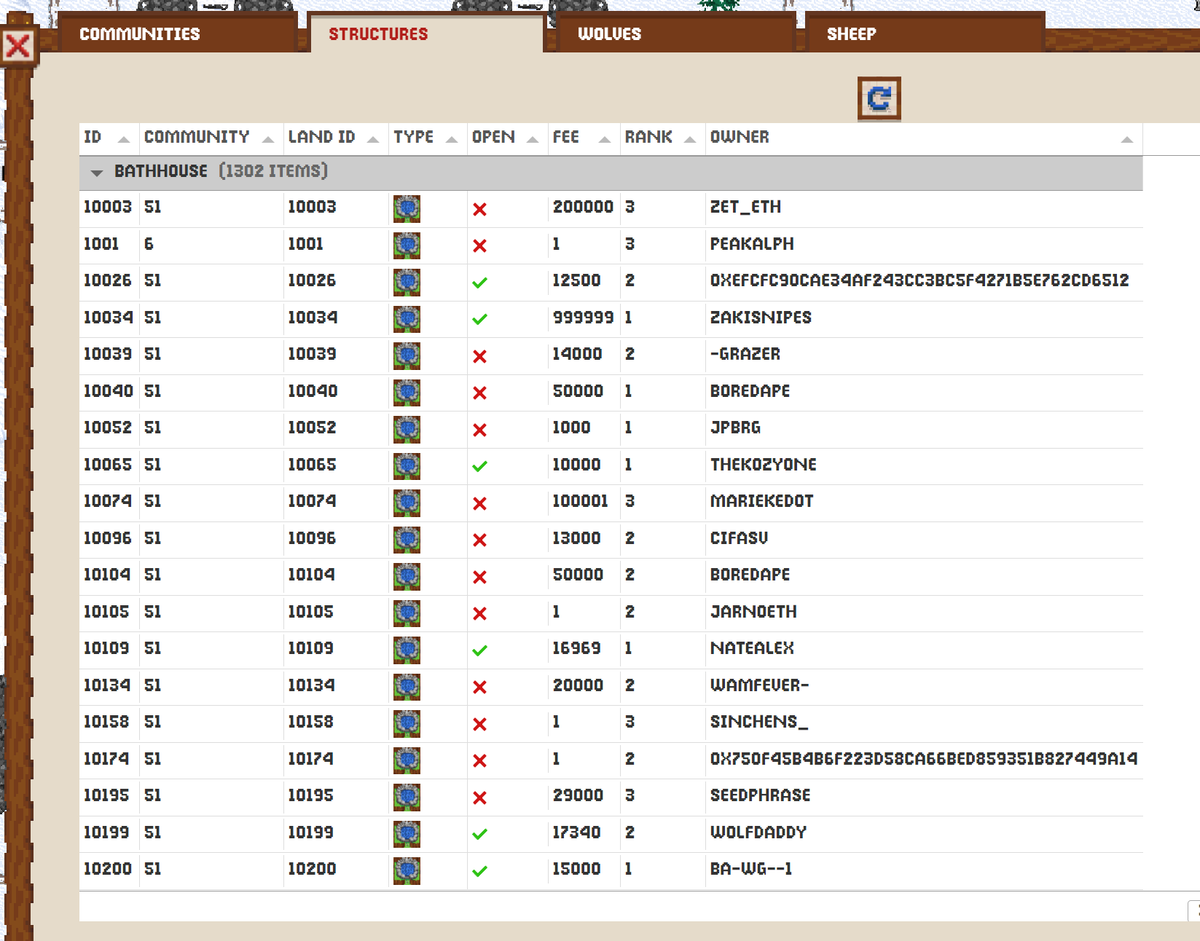Click bathhouse icon in row 10040
This screenshot has height=941, width=1200.
pyautogui.click(x=406, y=392)
